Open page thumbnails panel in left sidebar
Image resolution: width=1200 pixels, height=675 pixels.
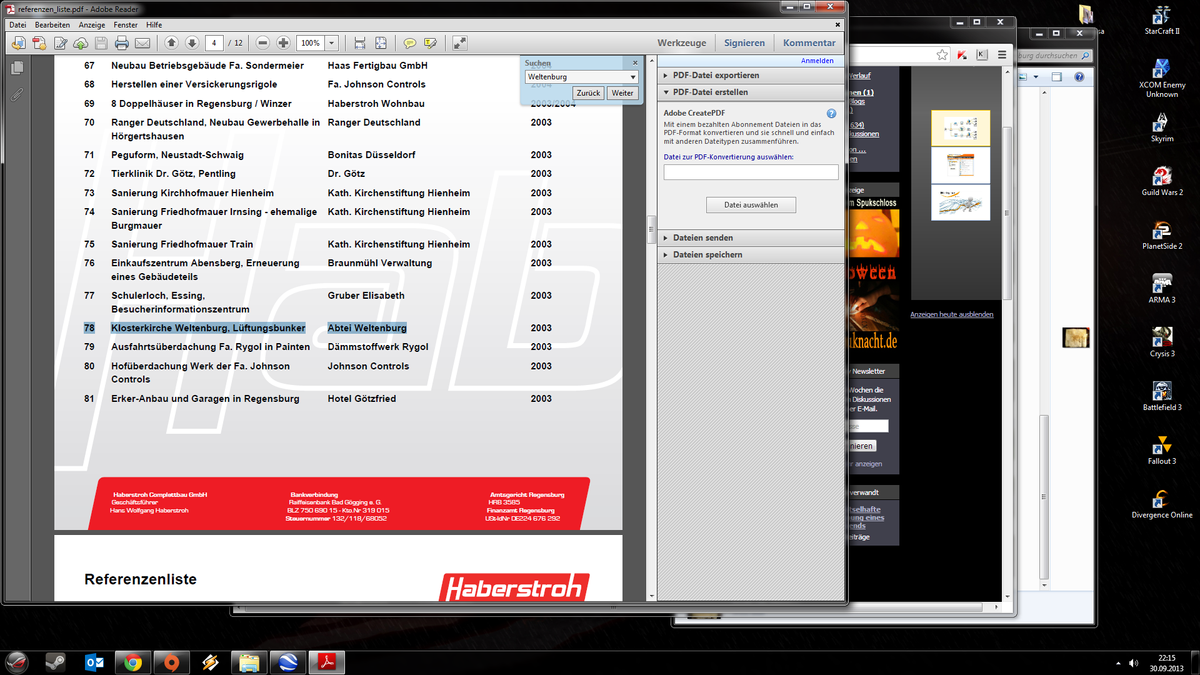point(16,68)
